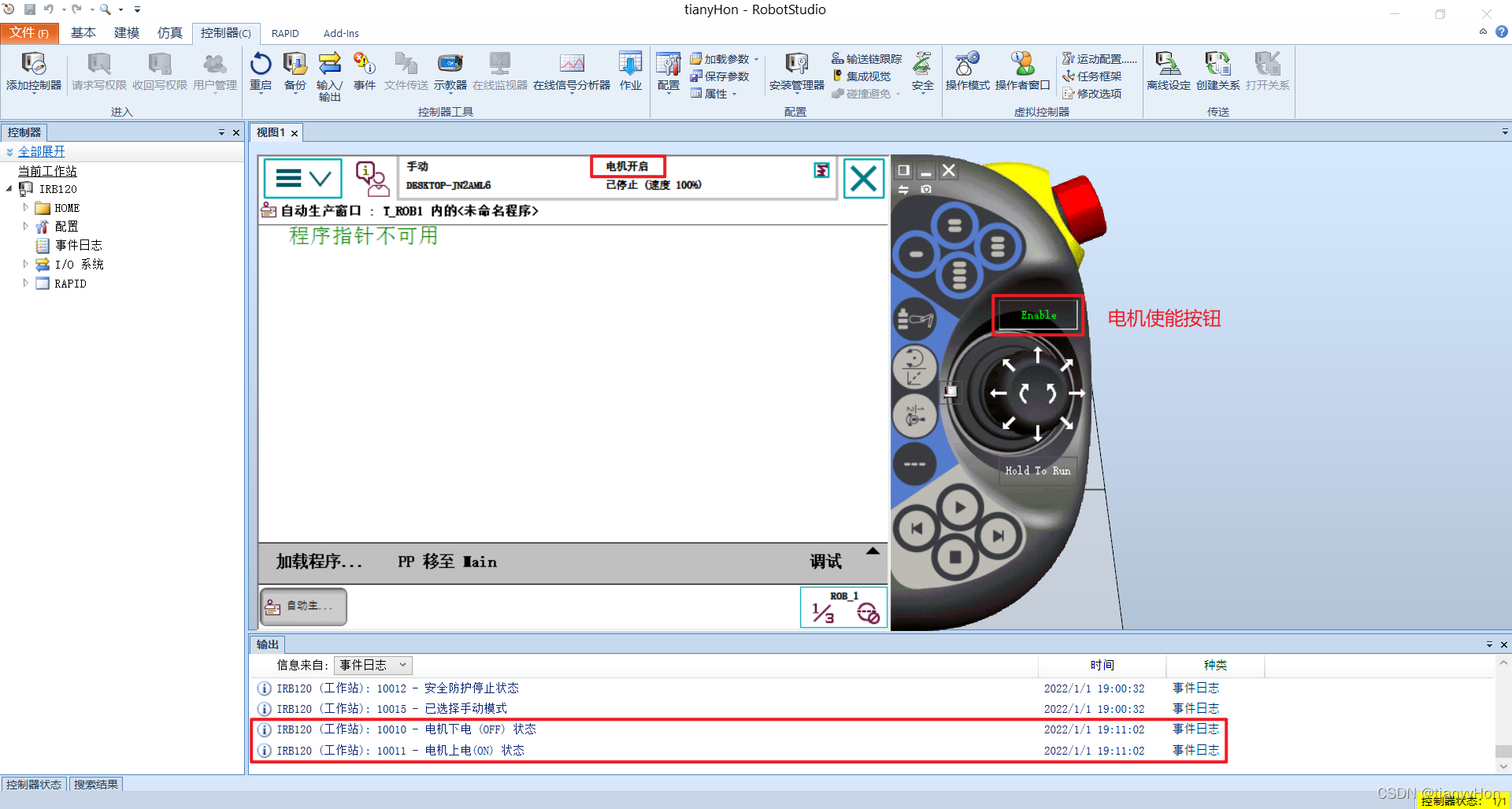Switch to 仿真 (Simulation) ribbon tab
This screenshot has height=809, width=1512.
click(169, 32)
